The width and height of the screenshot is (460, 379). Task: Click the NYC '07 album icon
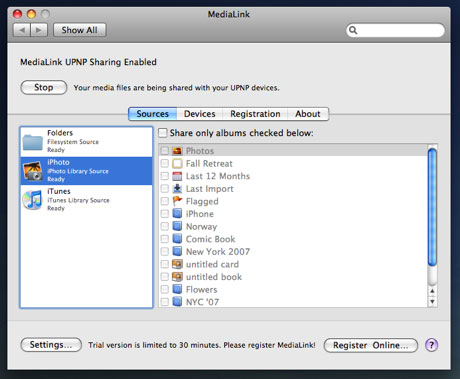click(177, 302)
